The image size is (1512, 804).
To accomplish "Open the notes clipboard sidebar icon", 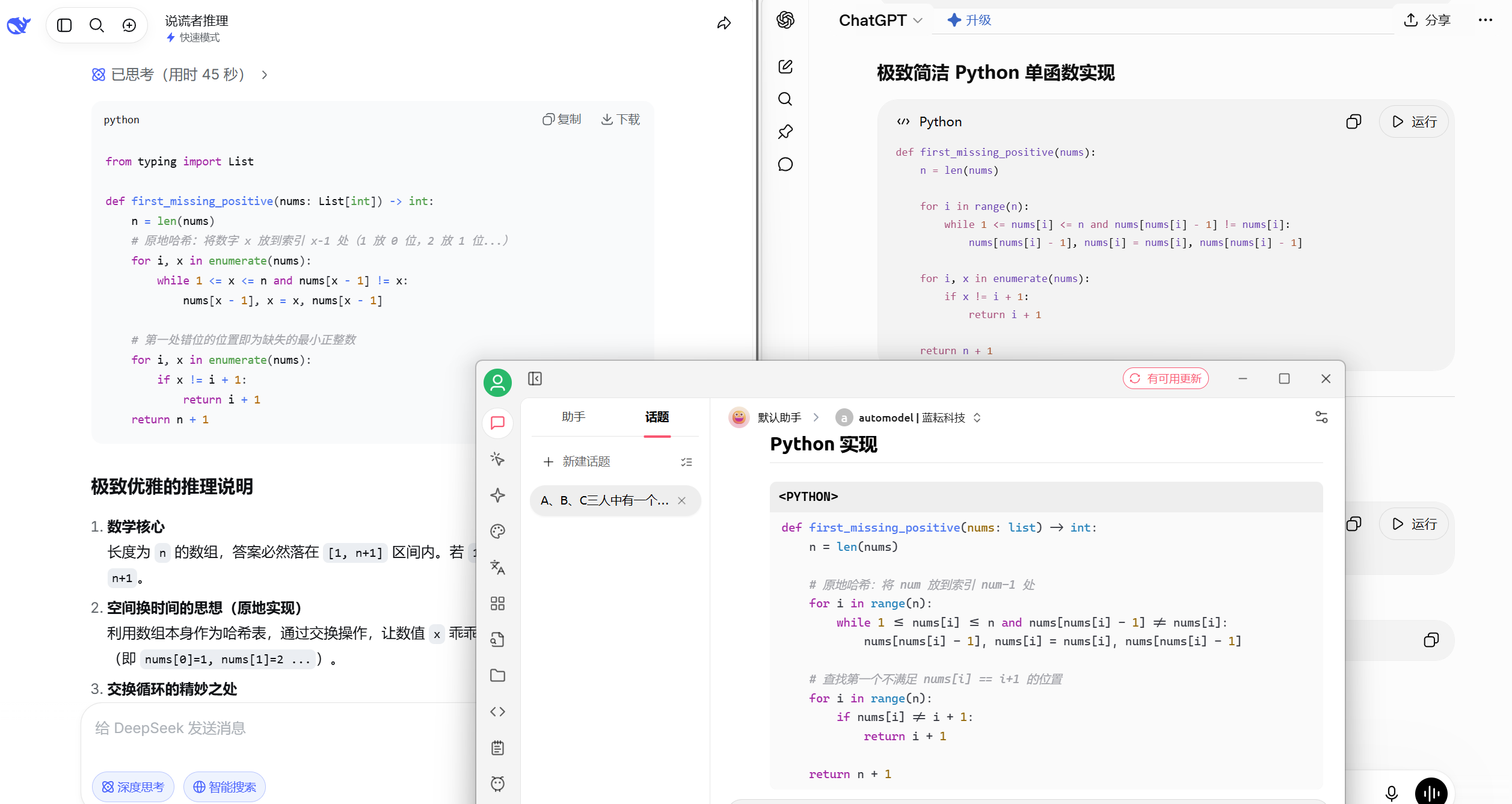I will coord(497,747).
